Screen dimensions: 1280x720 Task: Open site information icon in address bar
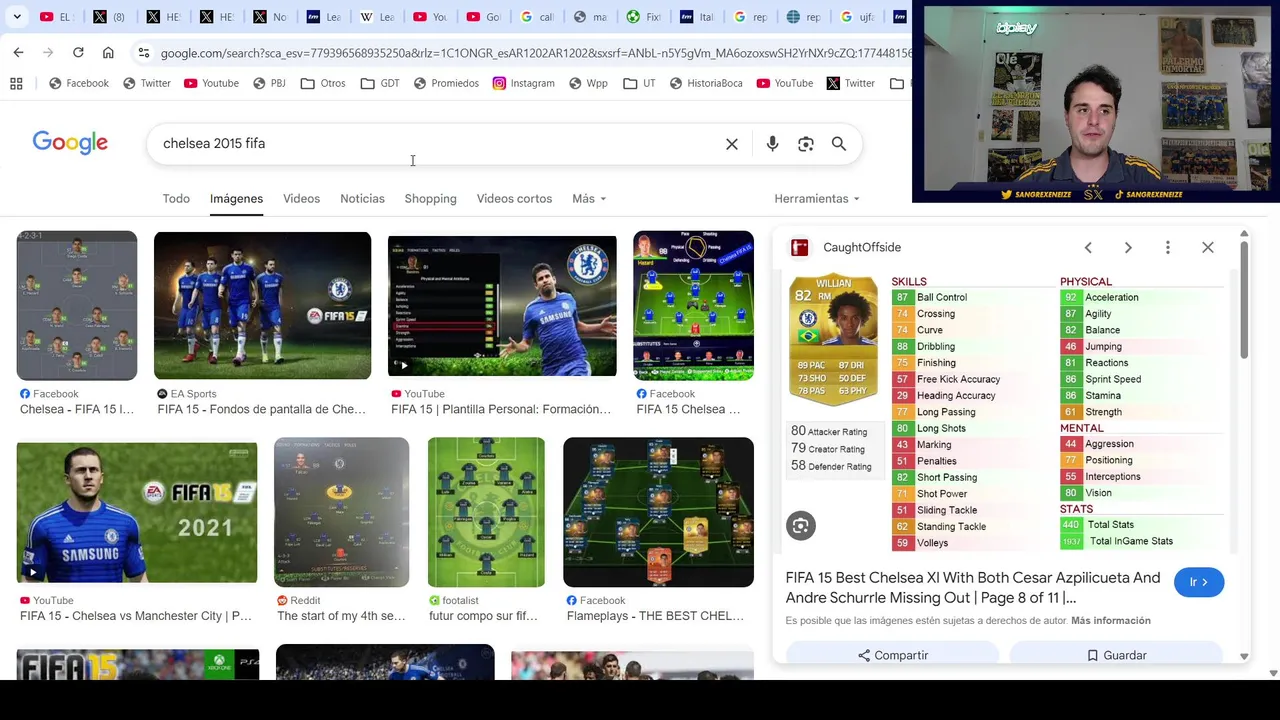pos(144,53)
